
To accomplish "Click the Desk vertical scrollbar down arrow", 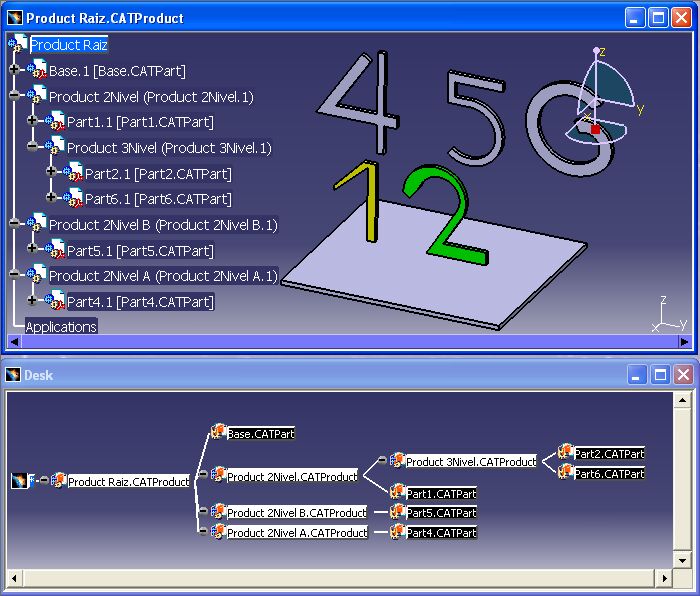I will pos(683,559).
